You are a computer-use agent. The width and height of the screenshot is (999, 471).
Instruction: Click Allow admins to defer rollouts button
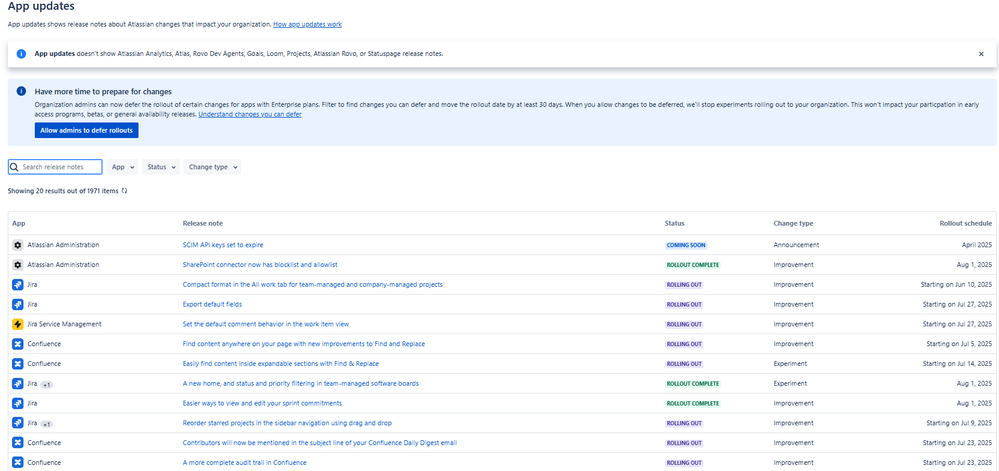coord(86,130)
